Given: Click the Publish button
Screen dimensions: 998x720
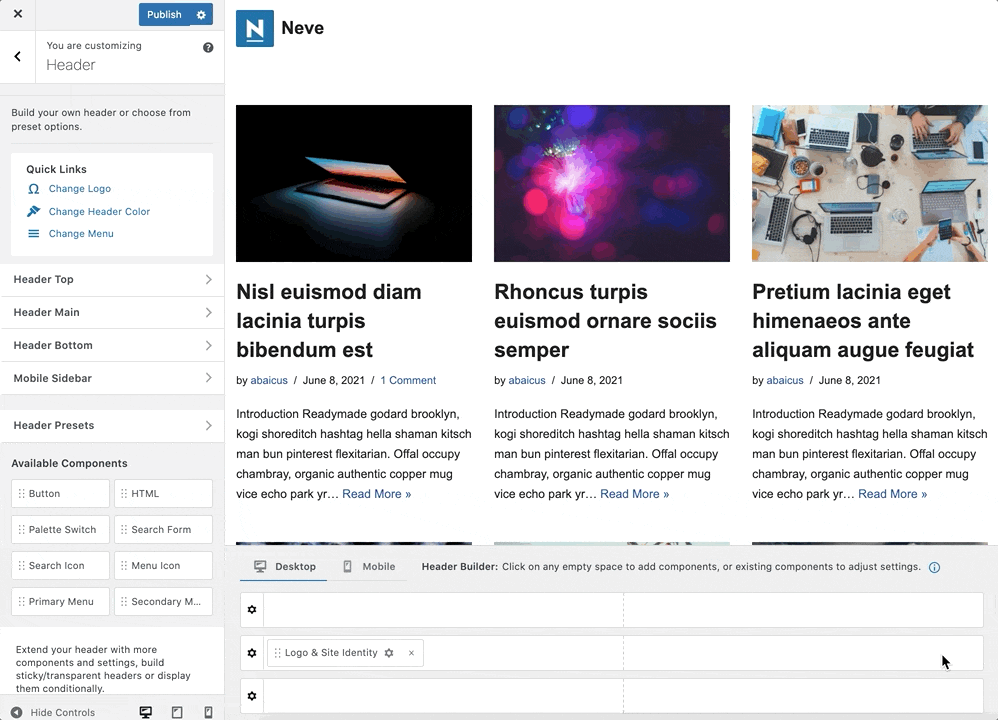Looking at the screenshot, I should click(164, 15).
